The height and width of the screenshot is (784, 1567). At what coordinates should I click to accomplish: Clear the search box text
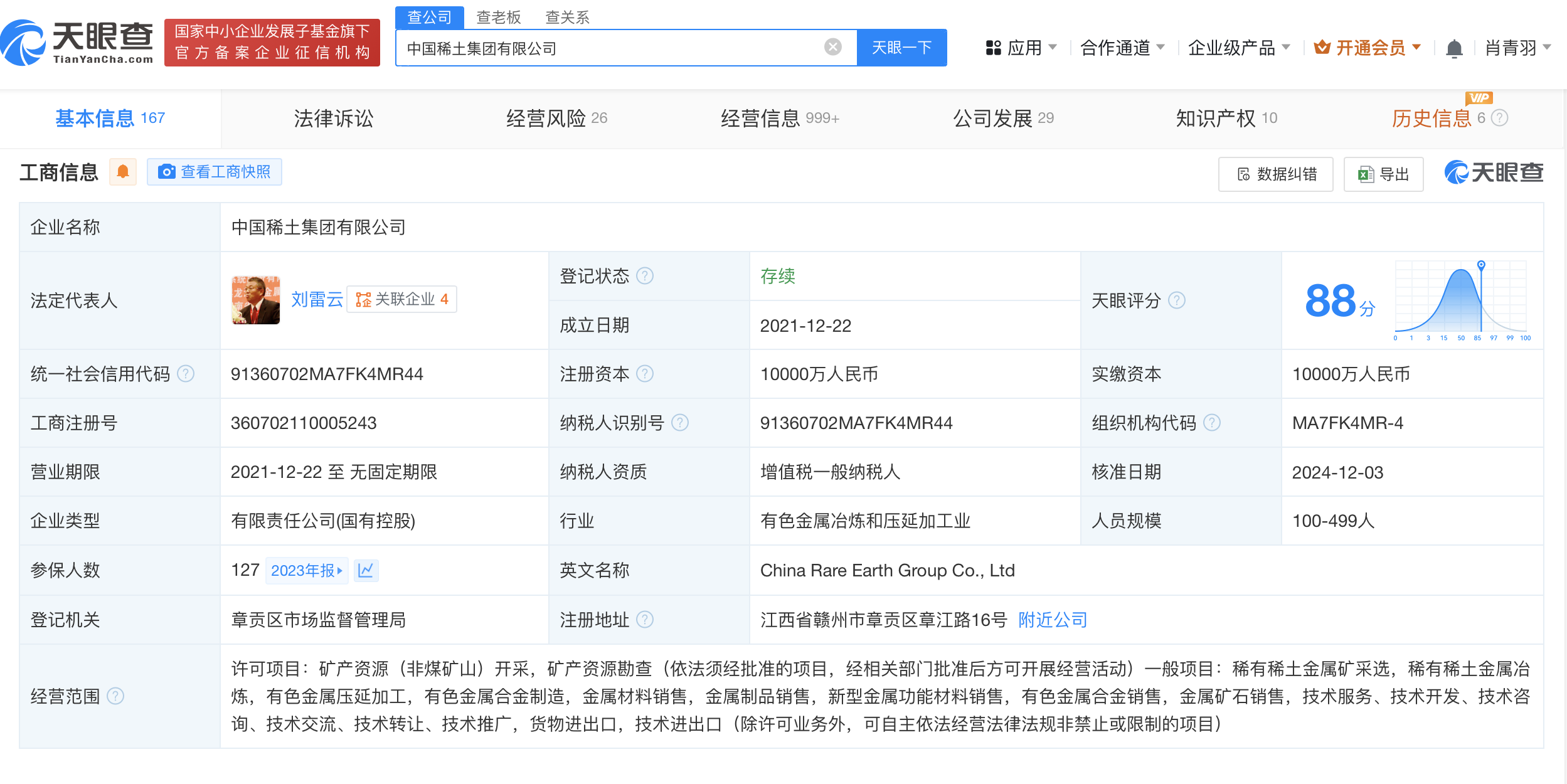click(x=832, y=47)
